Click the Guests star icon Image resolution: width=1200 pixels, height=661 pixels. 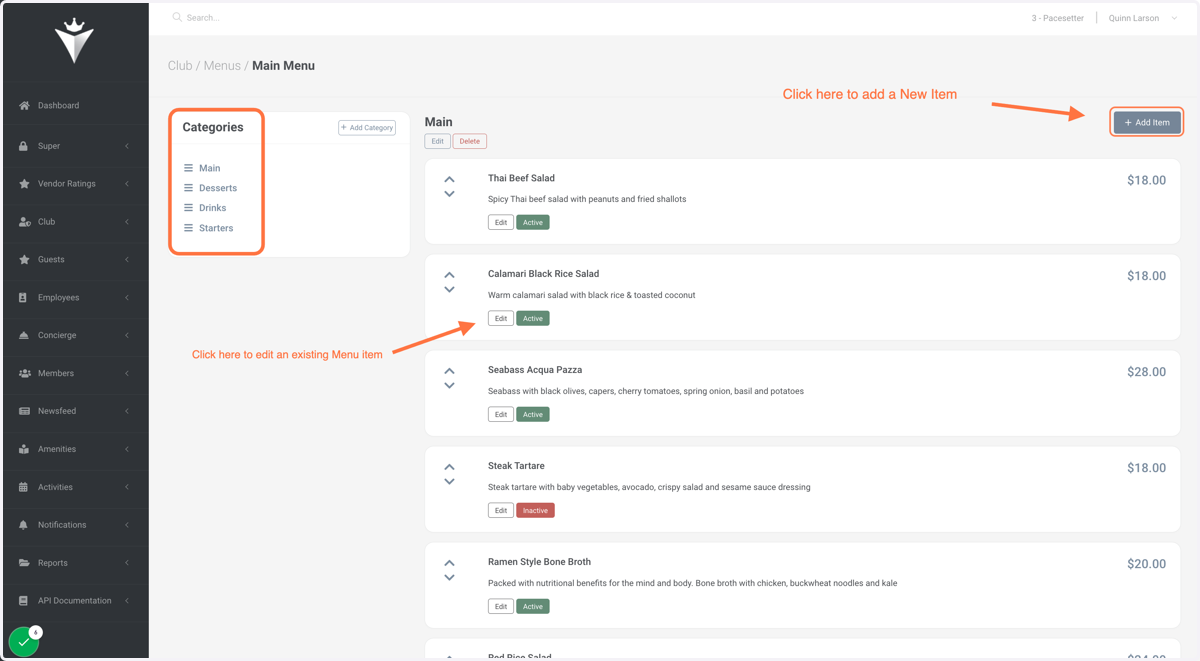tap(24, 260)
